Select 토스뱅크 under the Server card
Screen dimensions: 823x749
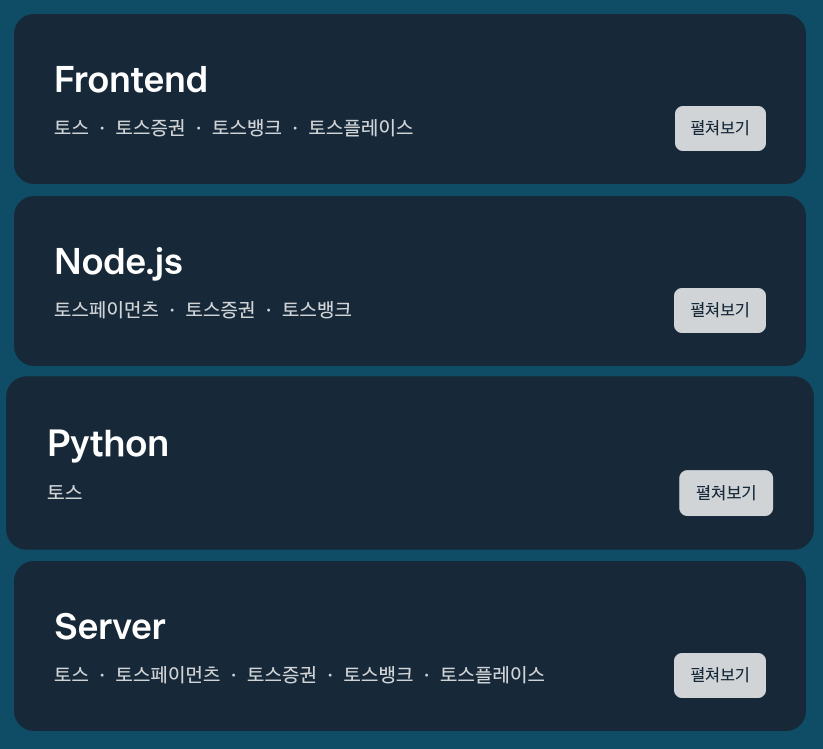coord(378,674)
